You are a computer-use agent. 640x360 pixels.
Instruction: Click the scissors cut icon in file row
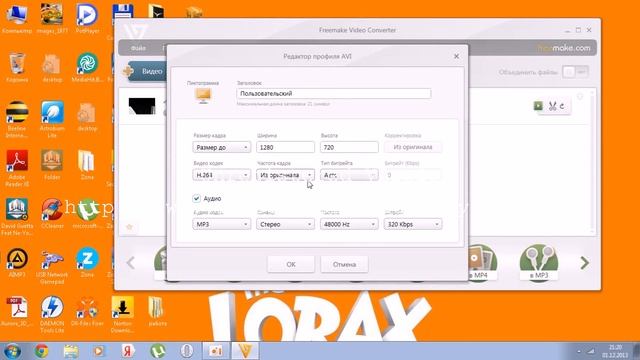coord(553,106)
